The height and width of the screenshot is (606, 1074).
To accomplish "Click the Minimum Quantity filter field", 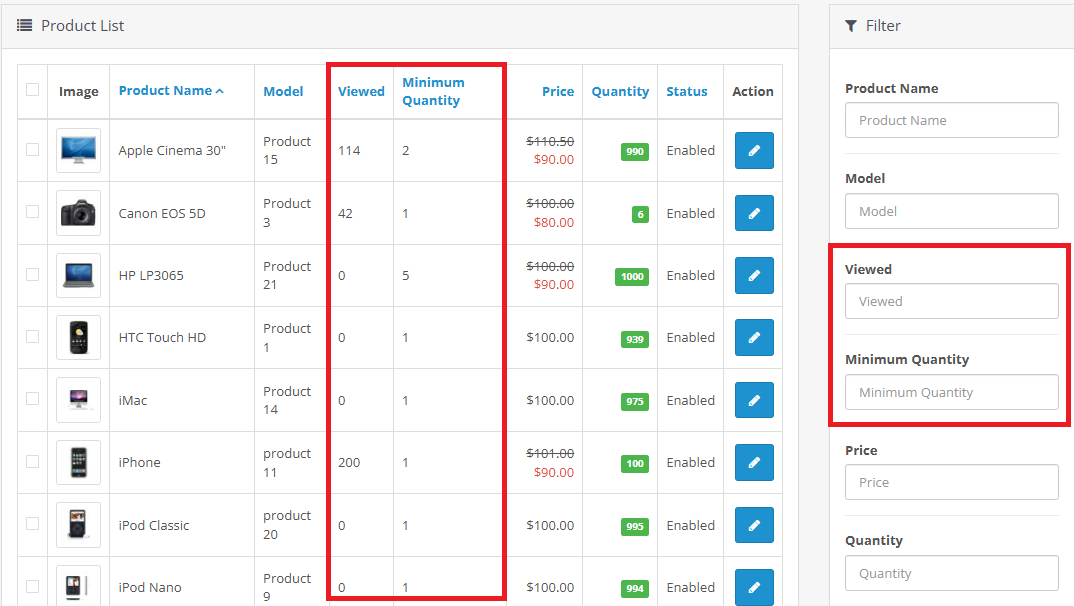I will tap(951, 392).
